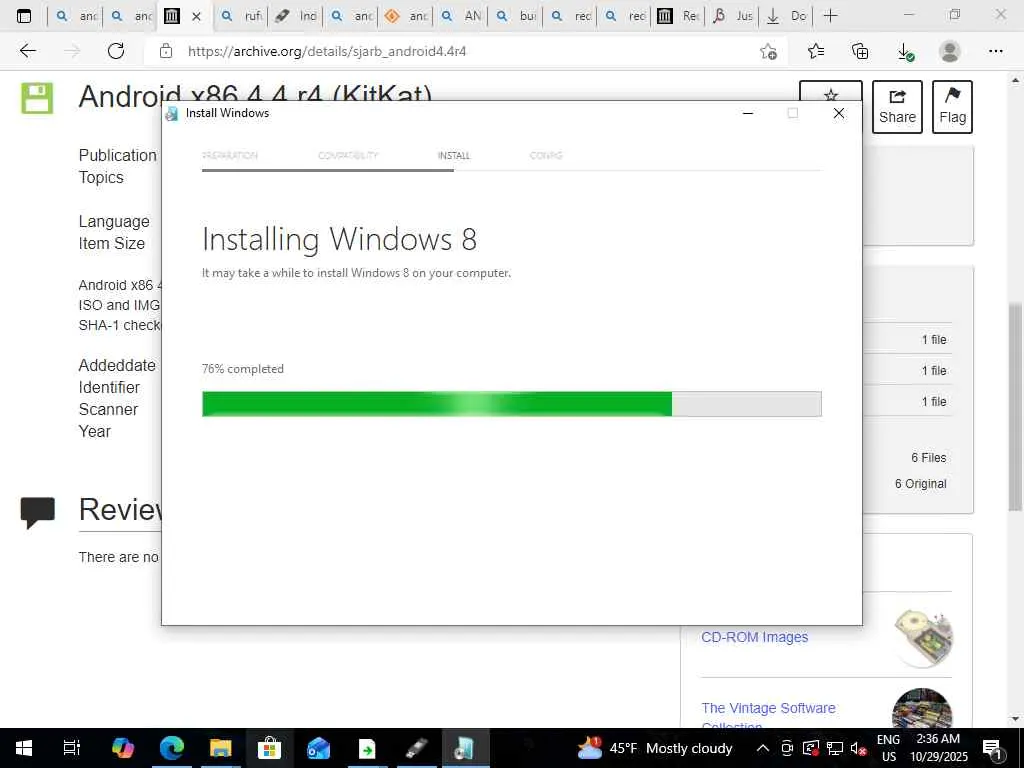The width and height of the screenshot is (1024, 768).
Task: Select the INSTALL step label
Action: pyautogui.click(x=454, y=155)
